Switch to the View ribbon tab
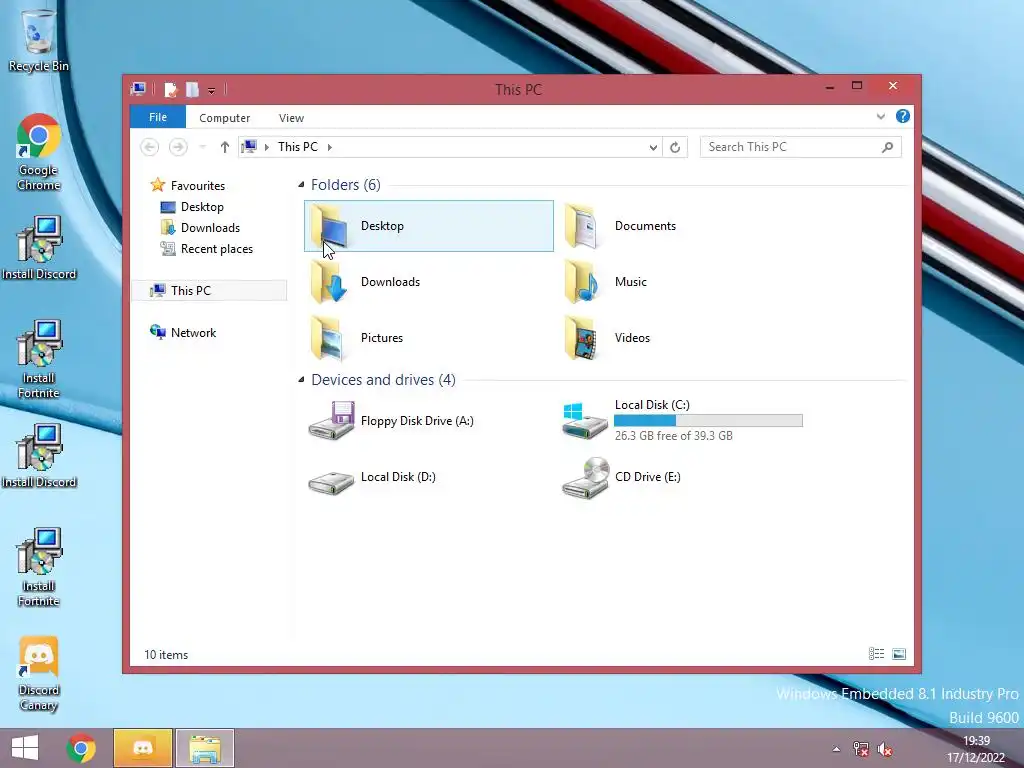This screenshot has height=768, width=1024. [291, 118]
